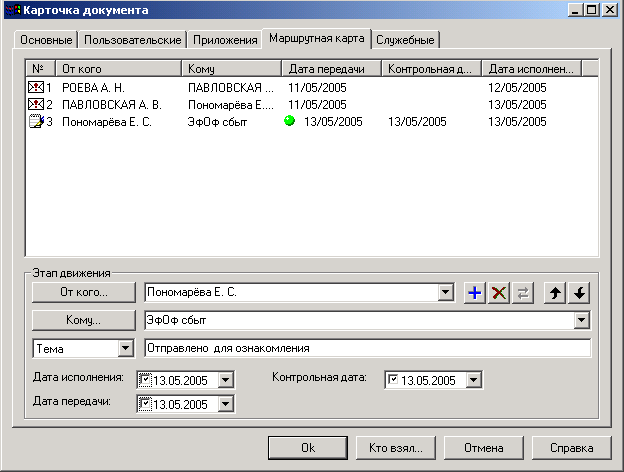Click the notepad icon in row 3
624x472 pixels.
tap(36, 121)
